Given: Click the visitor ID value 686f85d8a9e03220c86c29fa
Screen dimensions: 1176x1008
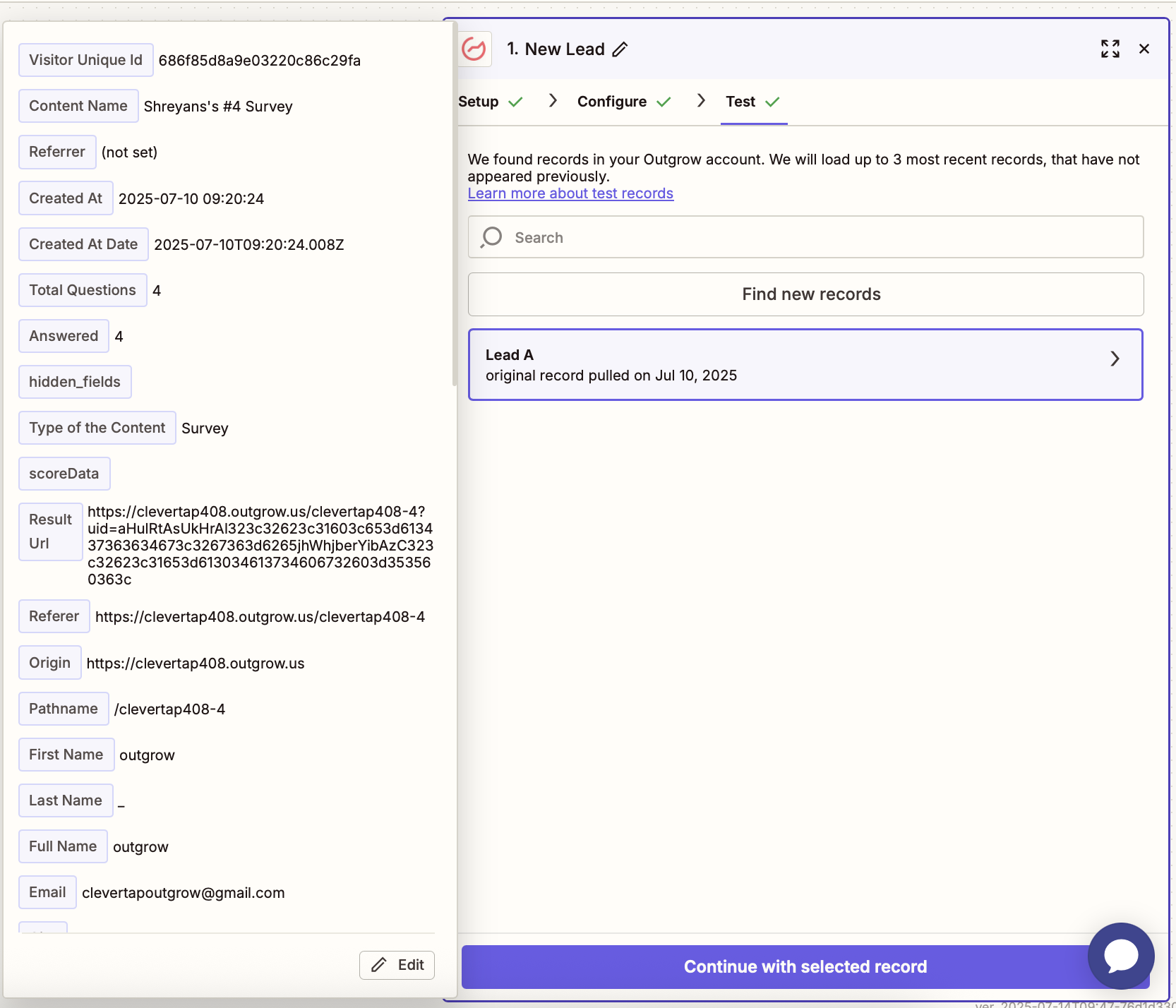Looking at the screenshot, I should pyautogui.click(x=260, y=61).
